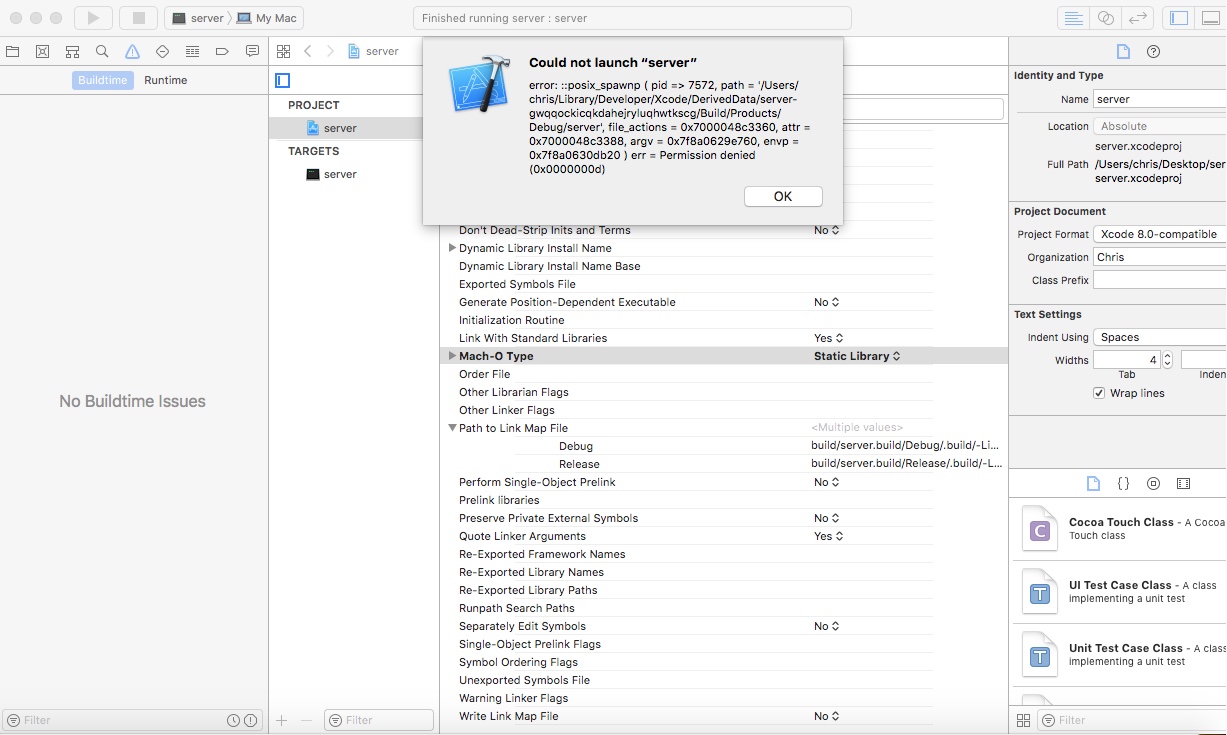Select the Issue navigator warning triangle

[x=131, y=50]
